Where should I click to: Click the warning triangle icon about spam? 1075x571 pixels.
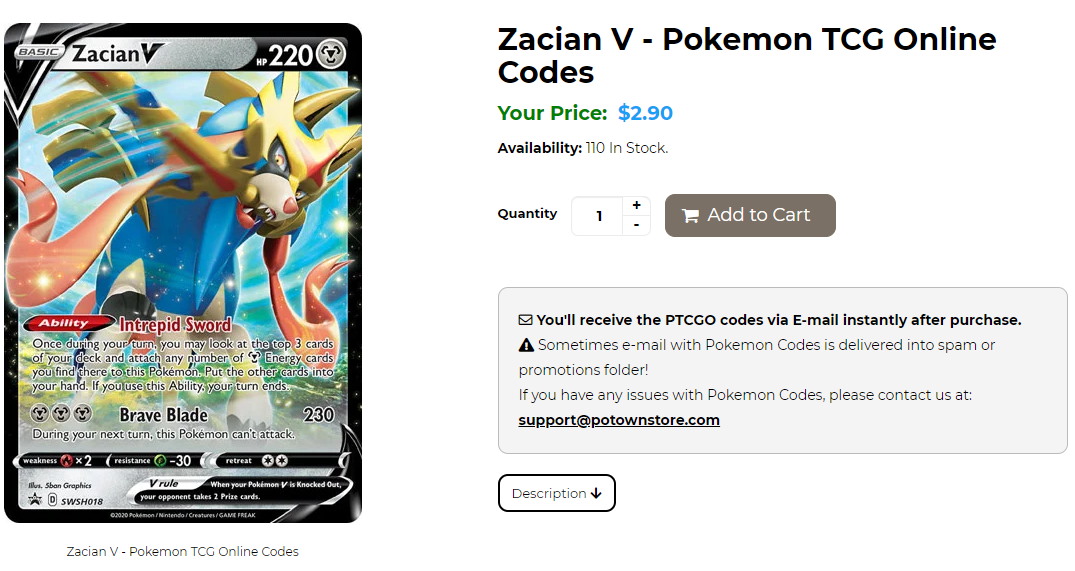point(526,345)
